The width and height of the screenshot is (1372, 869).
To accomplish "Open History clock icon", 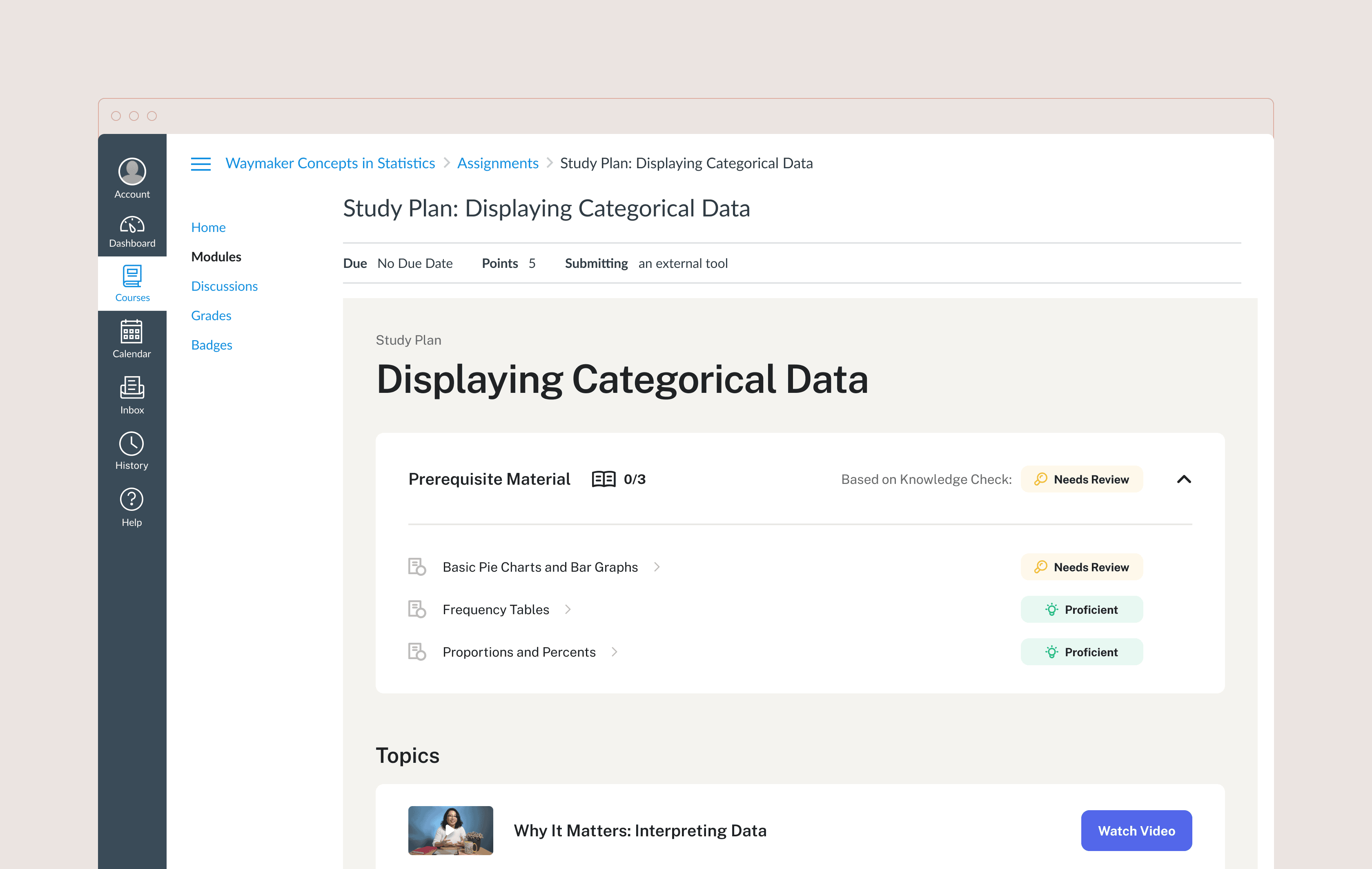I will 131,444.
